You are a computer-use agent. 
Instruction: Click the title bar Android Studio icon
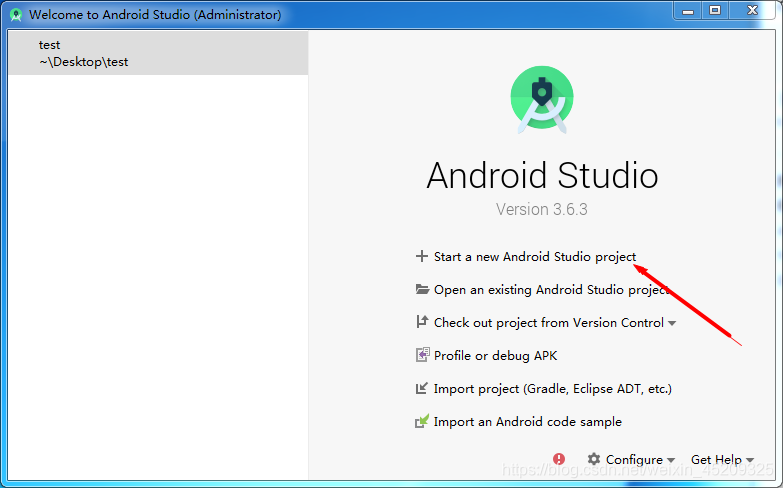[16, 14]
